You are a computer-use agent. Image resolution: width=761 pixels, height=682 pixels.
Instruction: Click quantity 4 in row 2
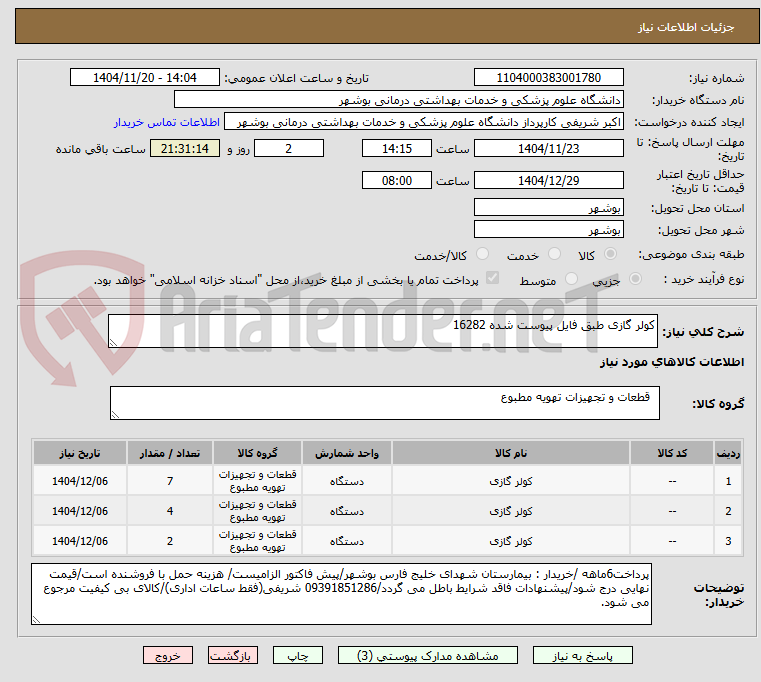[170, 511]
